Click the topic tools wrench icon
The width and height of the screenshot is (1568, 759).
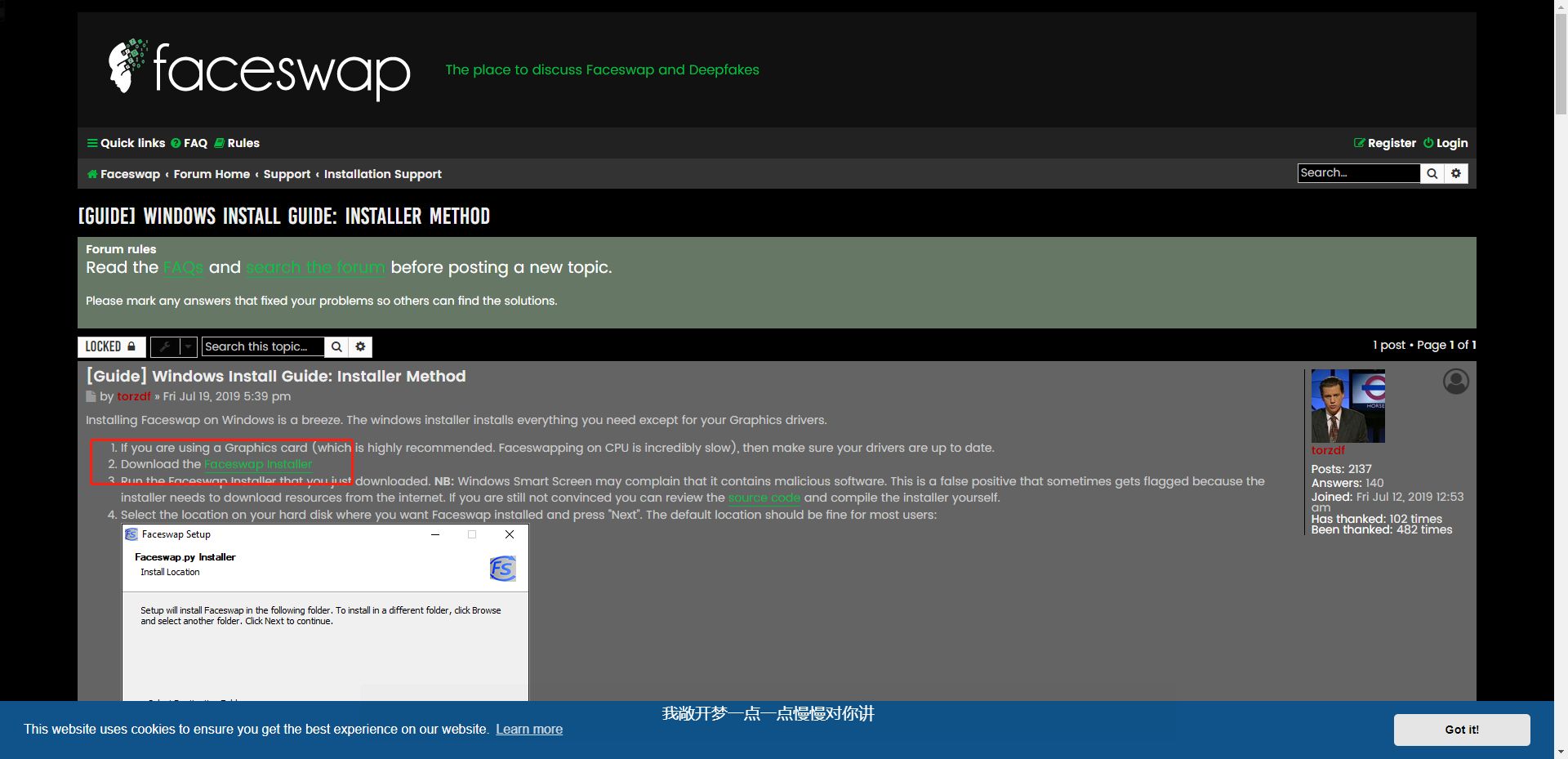point(165,347)
